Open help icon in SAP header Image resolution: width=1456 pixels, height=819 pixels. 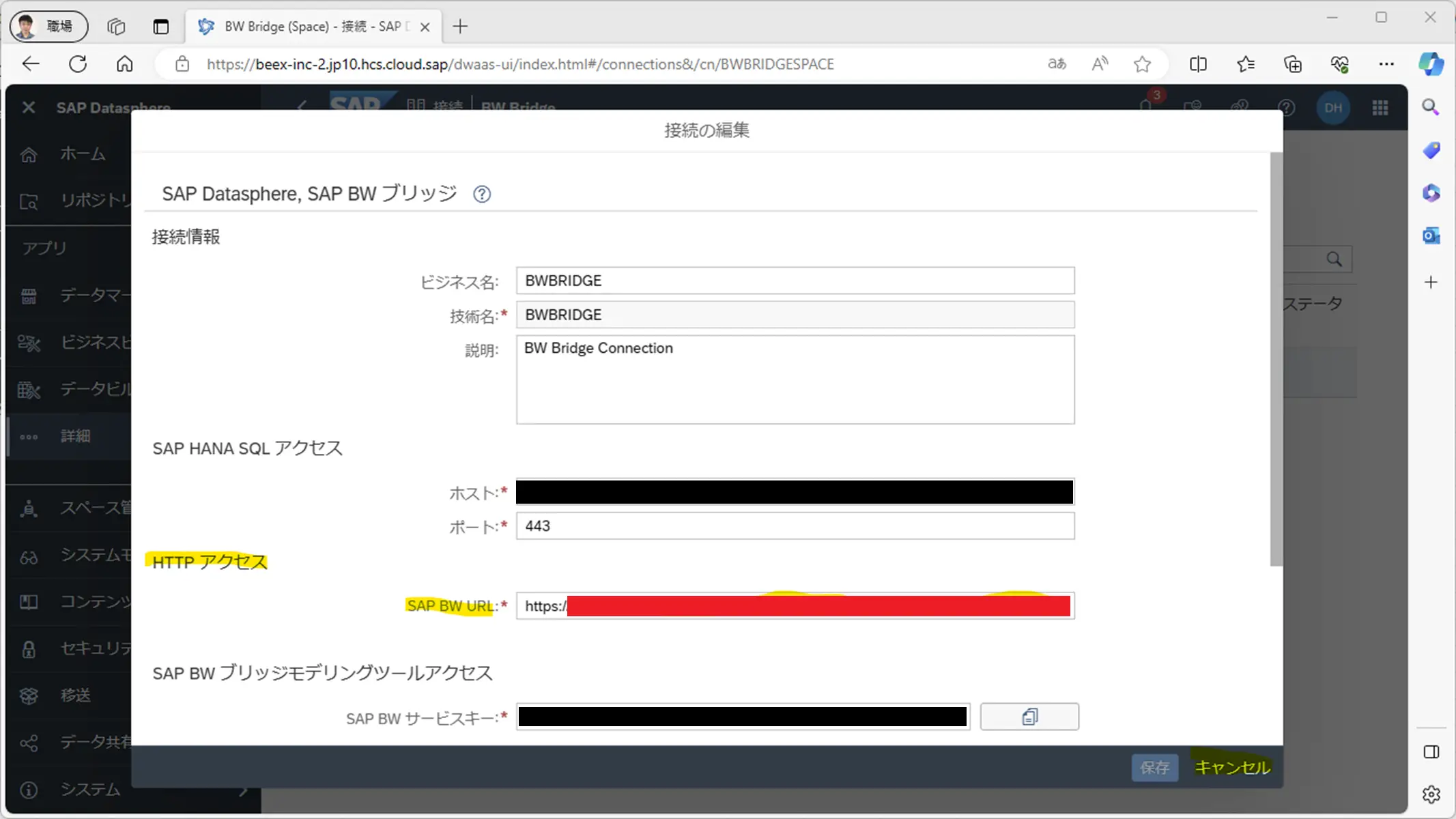coord(1286,108)
